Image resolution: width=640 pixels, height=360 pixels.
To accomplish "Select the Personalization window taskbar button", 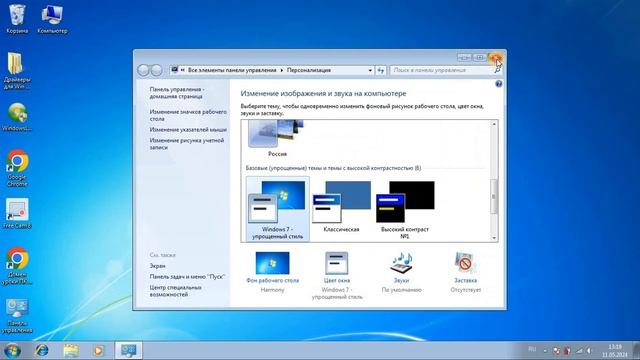I will click(x=129, y=351).
